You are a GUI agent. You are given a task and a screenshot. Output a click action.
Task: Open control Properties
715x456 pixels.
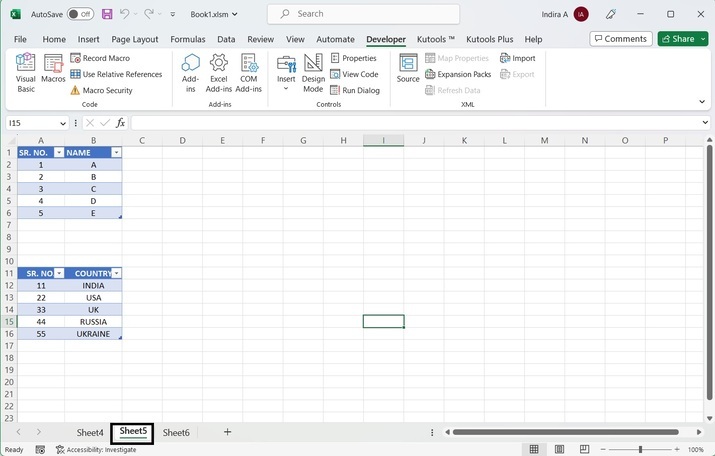354,58
